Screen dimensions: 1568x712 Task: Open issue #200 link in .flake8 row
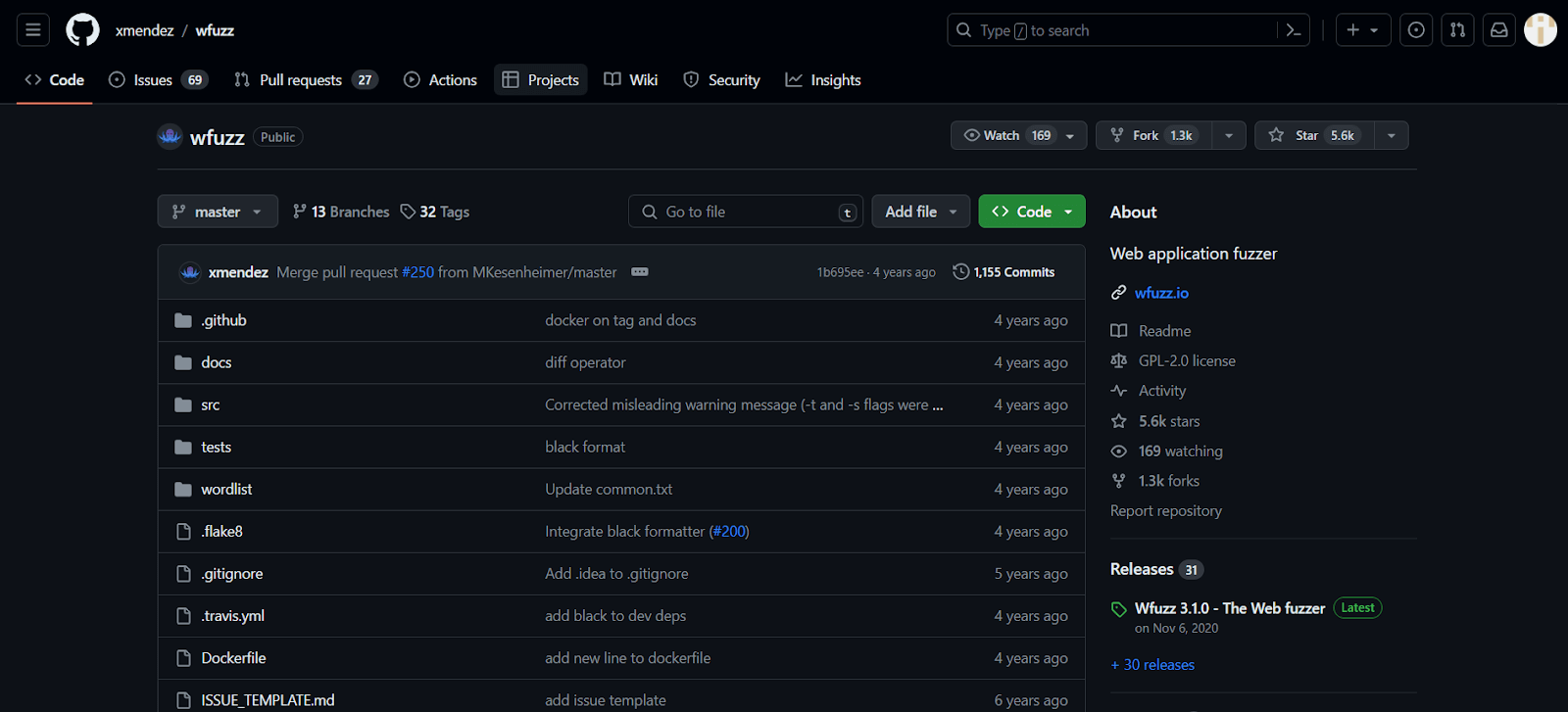click(729, 531)
